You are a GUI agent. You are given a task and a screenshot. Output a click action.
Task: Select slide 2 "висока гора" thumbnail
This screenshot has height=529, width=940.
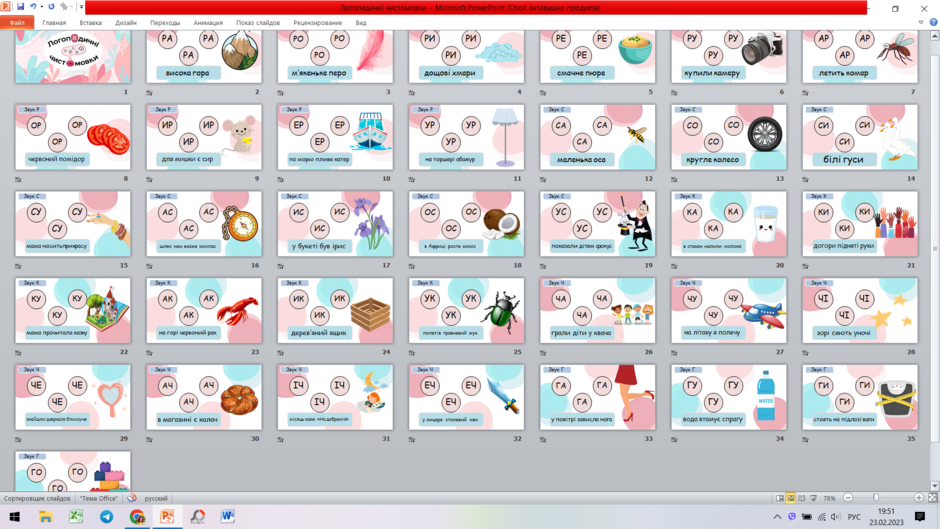[x=204, y=56]
